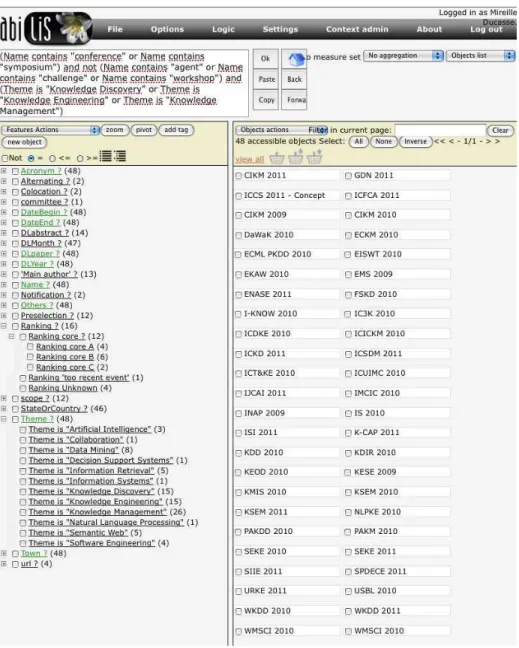Open the No aggregation dropdown
This screenshot has height=648, width=519.
(403, 55)
